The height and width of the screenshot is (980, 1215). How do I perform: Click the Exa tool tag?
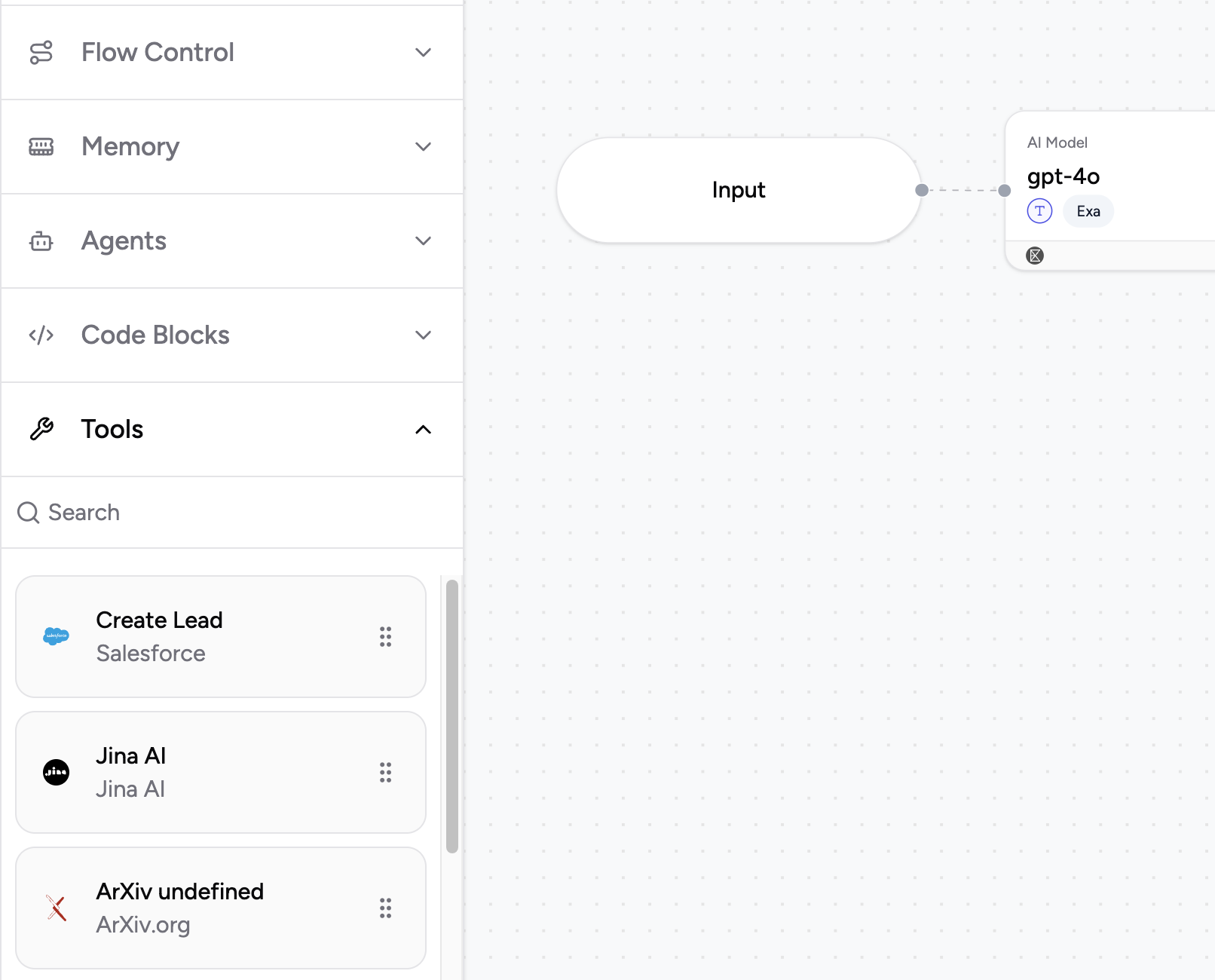coord(1088,211)
